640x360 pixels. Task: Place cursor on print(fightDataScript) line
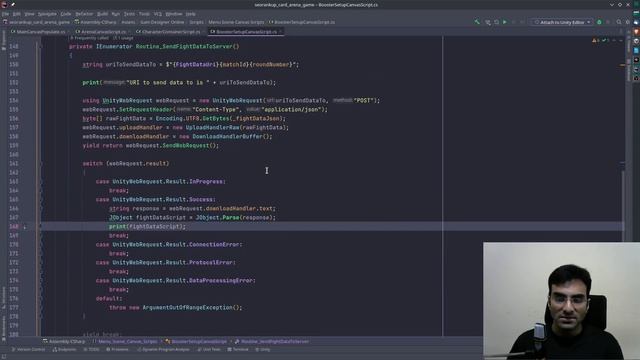tap(147, 227)
